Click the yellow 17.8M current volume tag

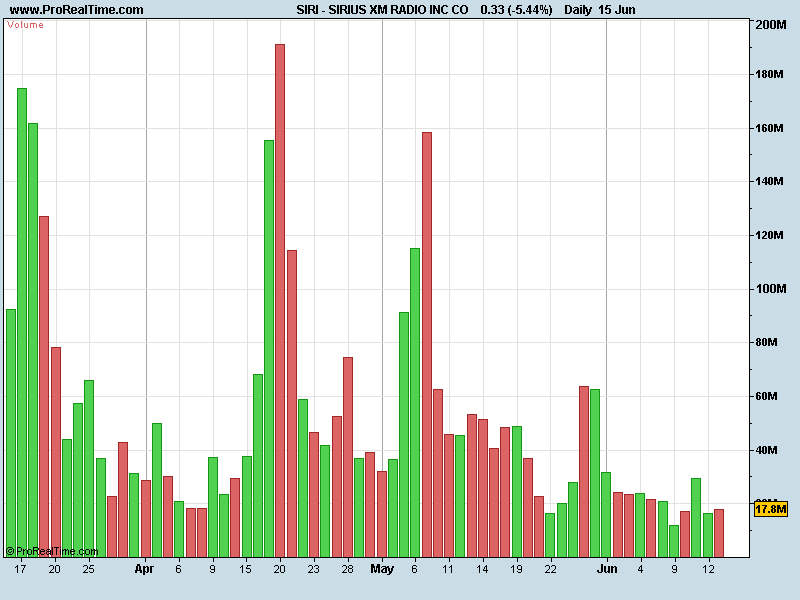point(770,509)
